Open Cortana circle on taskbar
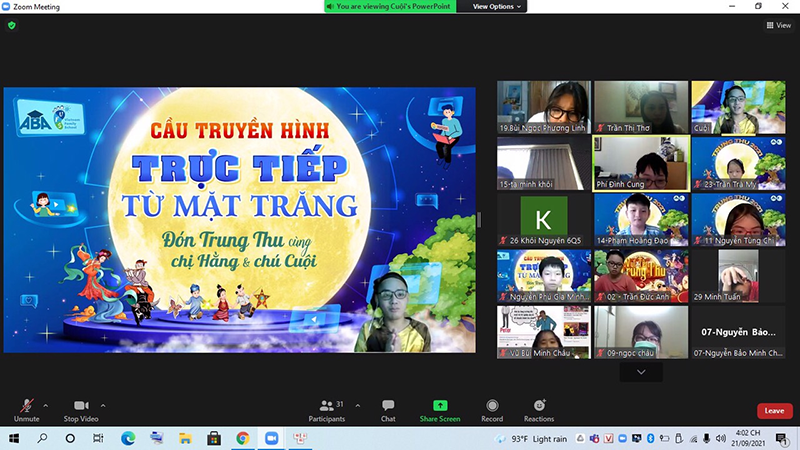This screenshot has width=800, height=450. [70, 438]
